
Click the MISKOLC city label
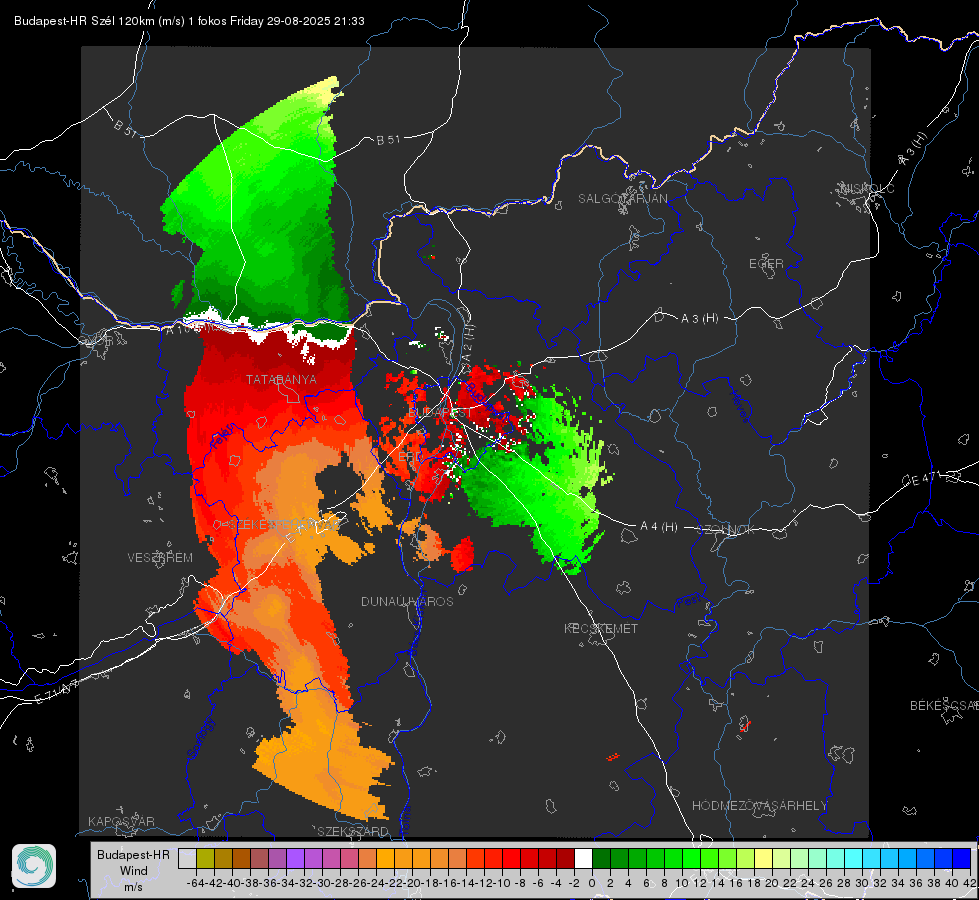[867, 189]
